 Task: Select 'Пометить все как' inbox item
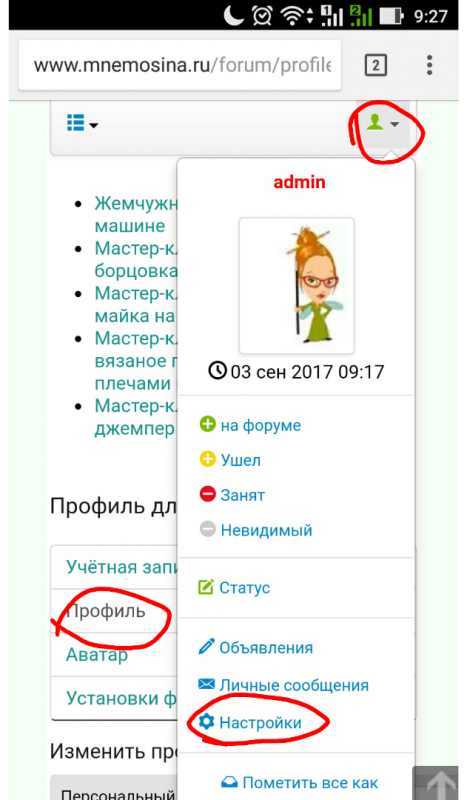coord(300,782)
